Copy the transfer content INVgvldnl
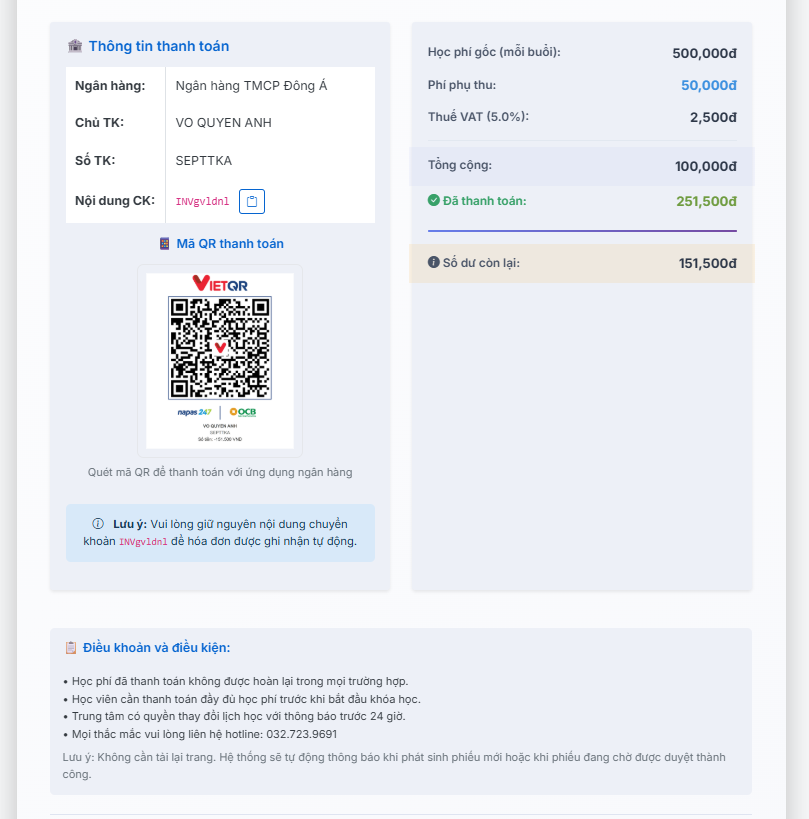809x819 pixels. tap(252, 201)
